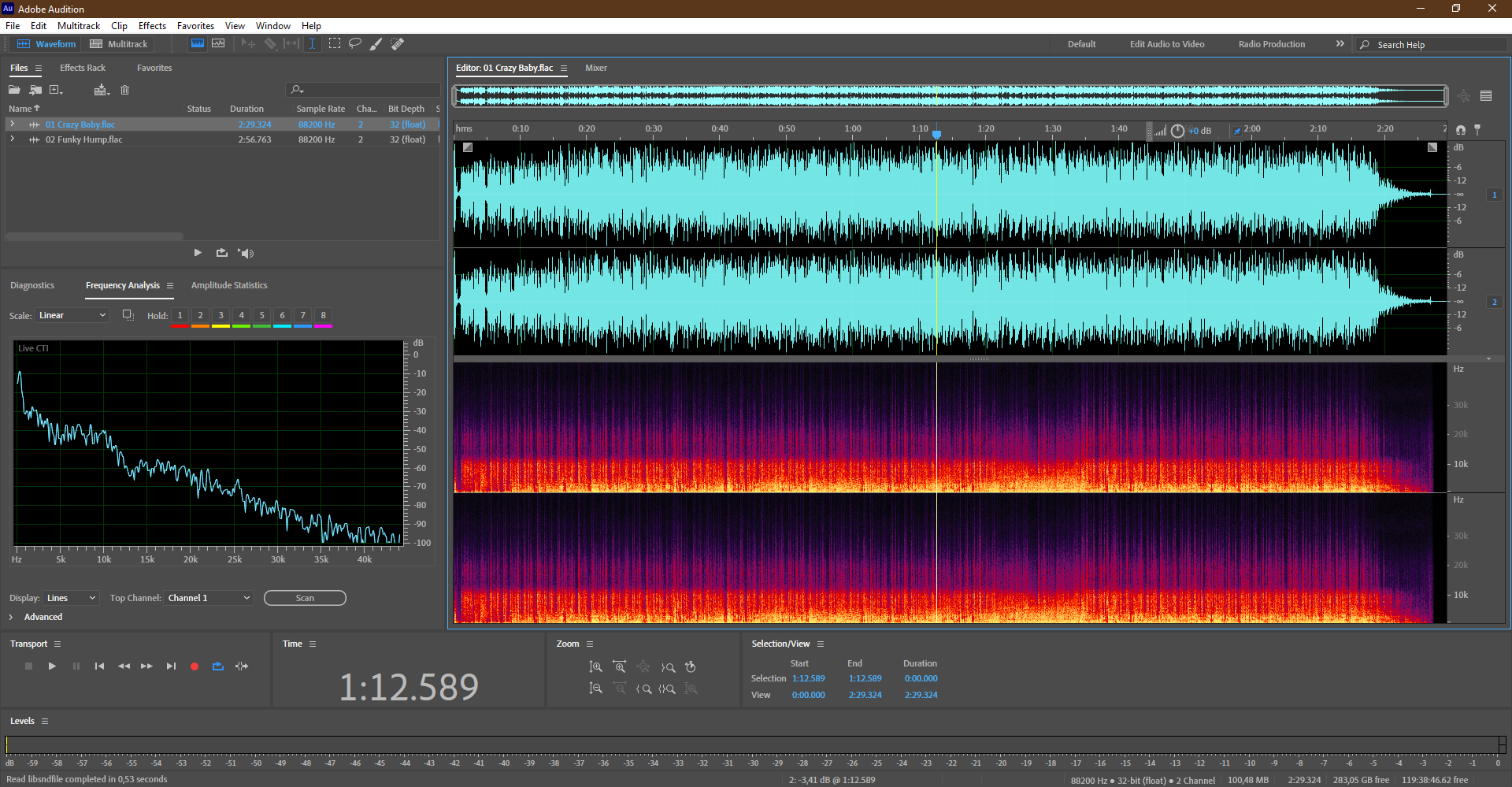Viewport: 1512px width, 787px height.
Task: Open the File menu
Action: pos(13,26)
